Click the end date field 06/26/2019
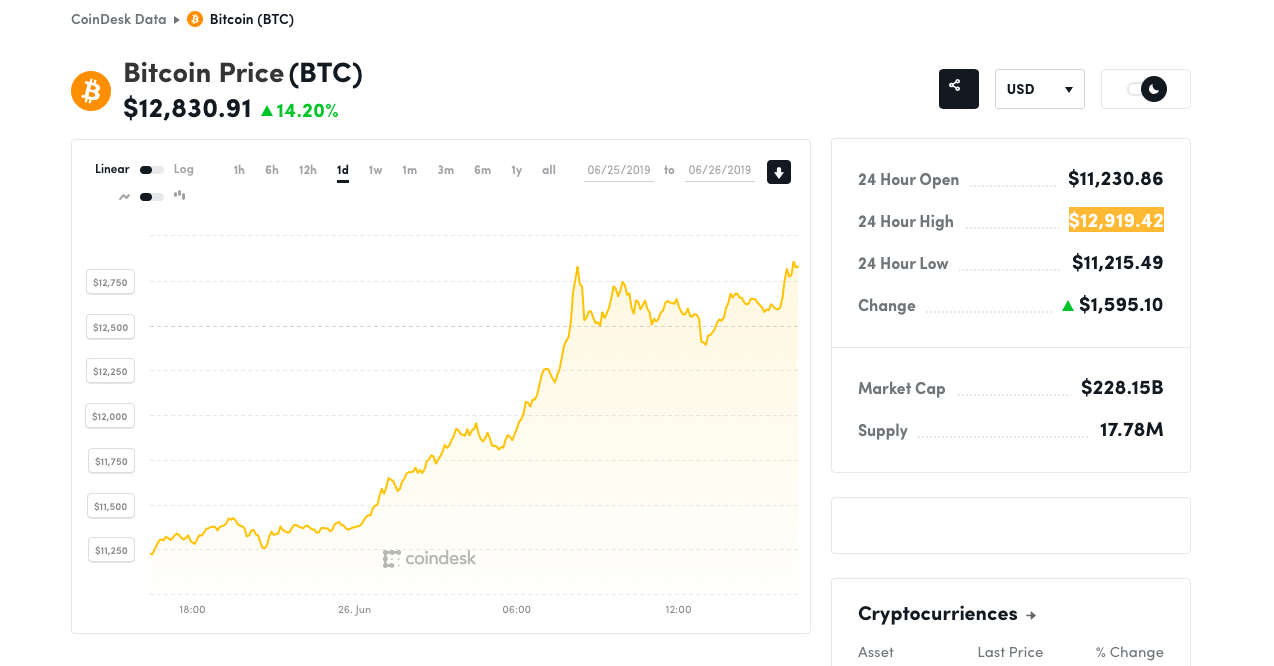This screenshot has height=666, width=1274. pyautogui.click(x=720, y=170)
